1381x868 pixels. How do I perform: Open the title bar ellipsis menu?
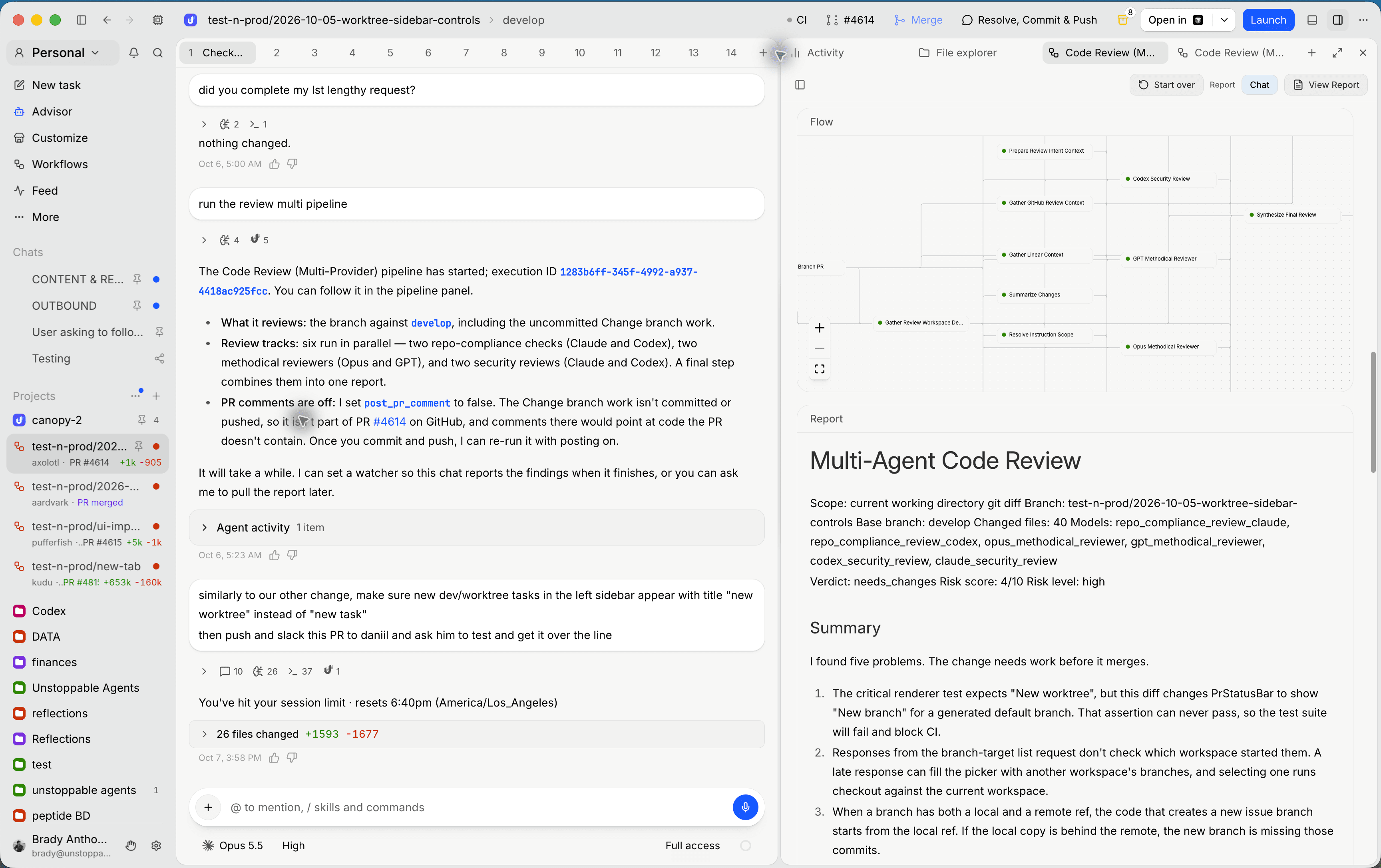tap(1363, 20)
